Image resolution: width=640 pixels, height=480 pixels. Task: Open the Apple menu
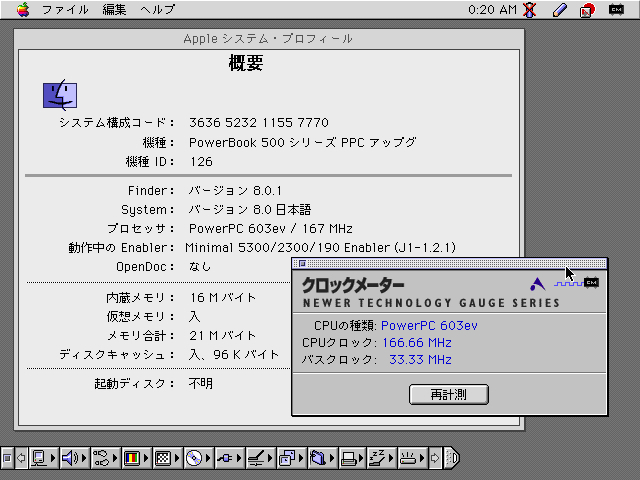click(23, 9)
